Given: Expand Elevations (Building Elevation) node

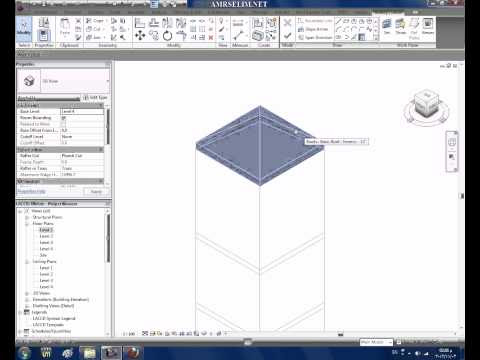Looking at the screenshot, I should (27, 300).
